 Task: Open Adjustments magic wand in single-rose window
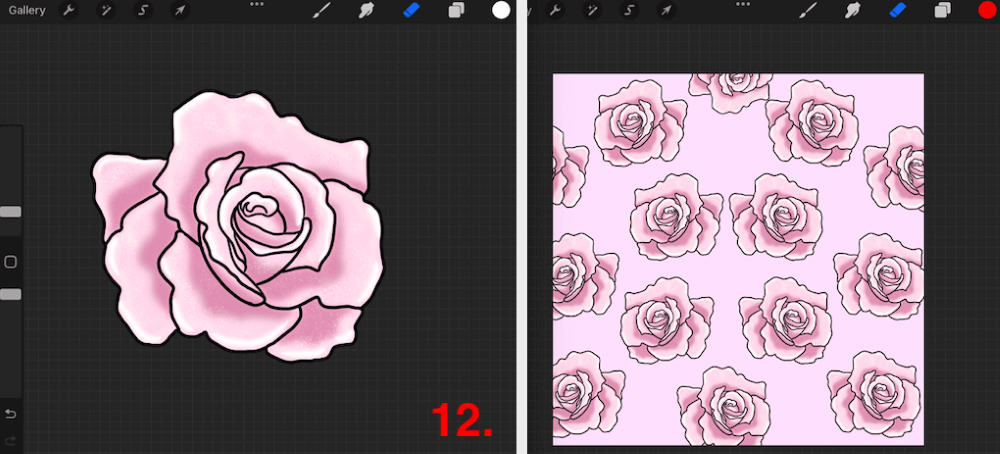click(x=106, y=10)
